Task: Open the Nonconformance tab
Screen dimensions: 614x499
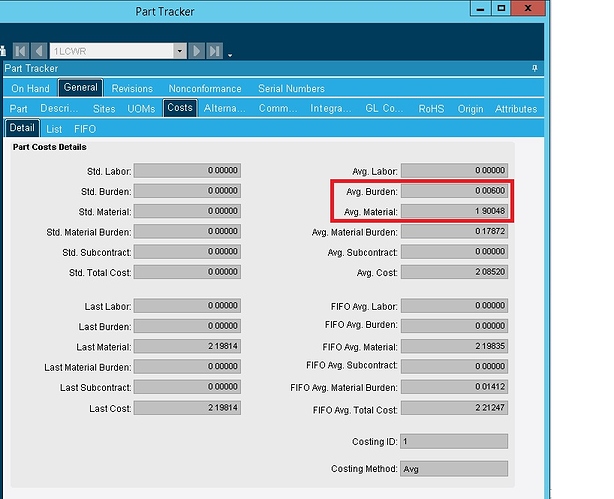Action: (x=205, y=89)
